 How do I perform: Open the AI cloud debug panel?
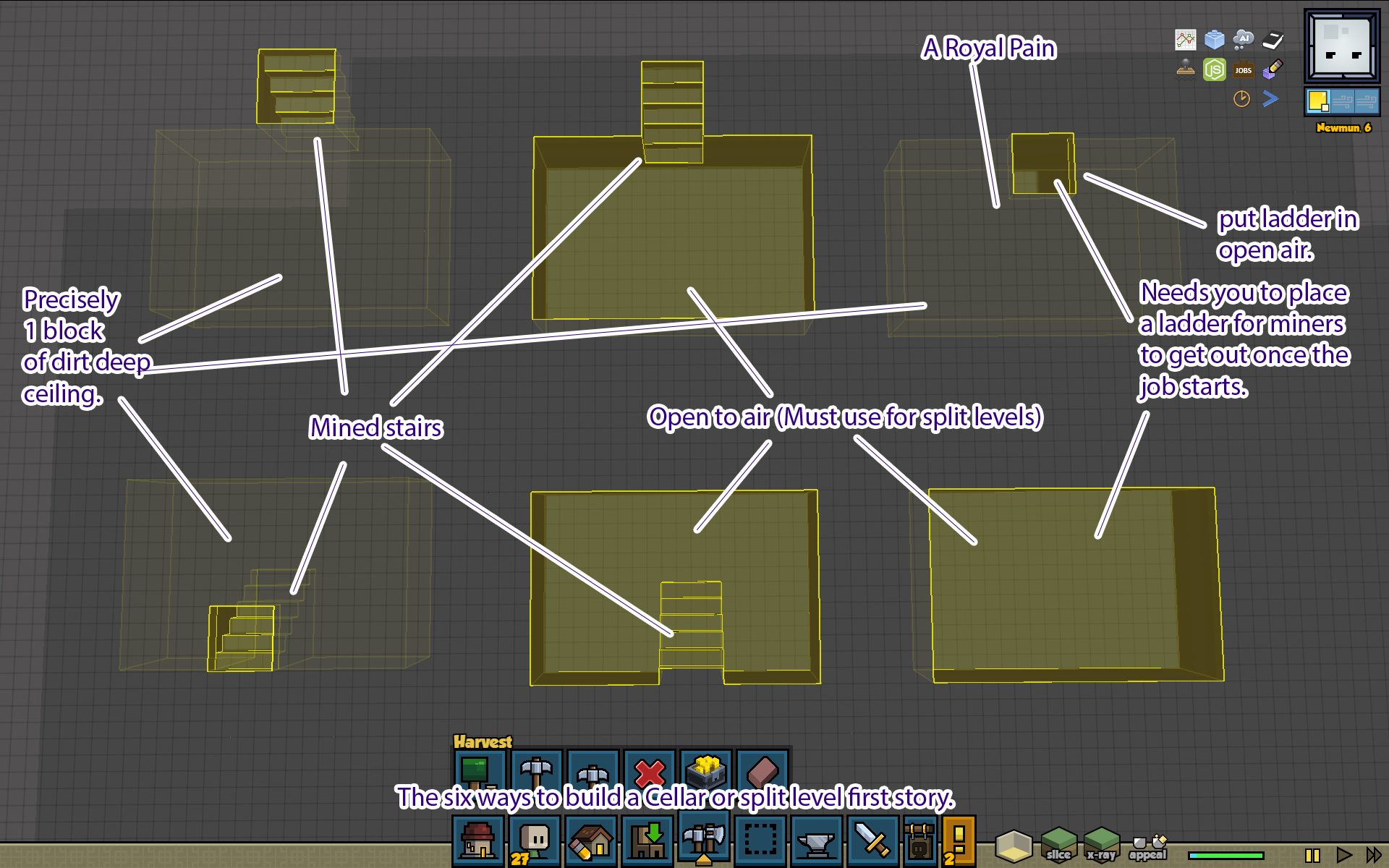[1243, 39]
